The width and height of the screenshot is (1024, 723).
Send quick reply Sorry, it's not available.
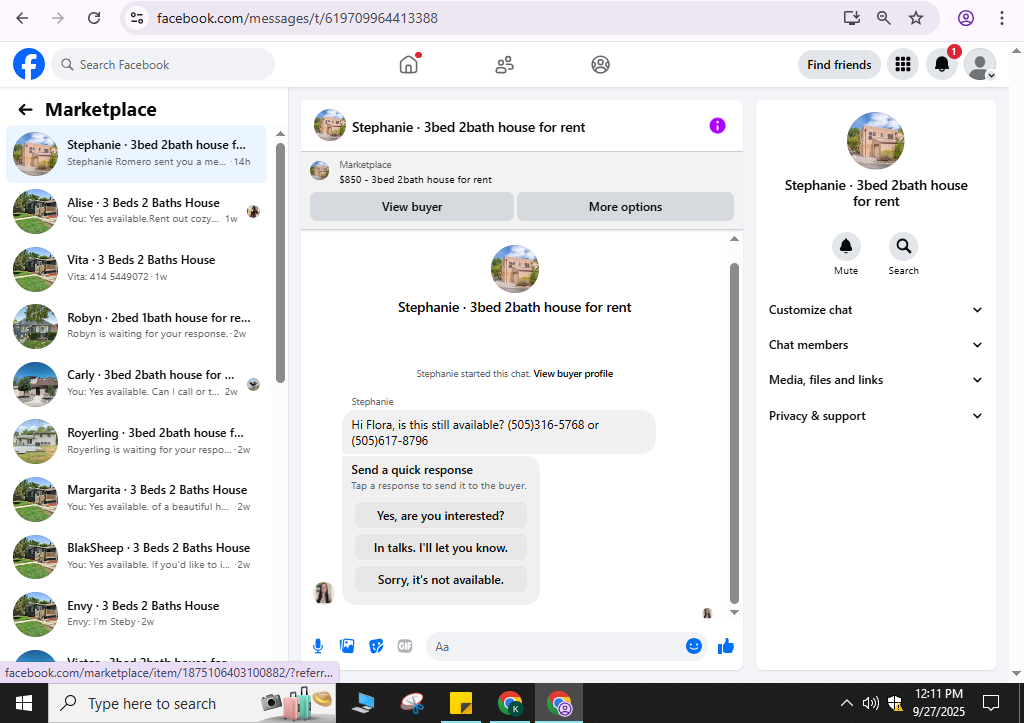tap(441, 579)
